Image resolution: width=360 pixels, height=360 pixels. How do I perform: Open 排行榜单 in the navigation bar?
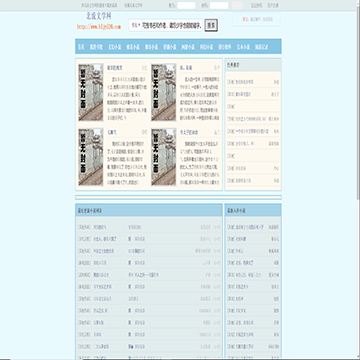click(x=225, y=47)
